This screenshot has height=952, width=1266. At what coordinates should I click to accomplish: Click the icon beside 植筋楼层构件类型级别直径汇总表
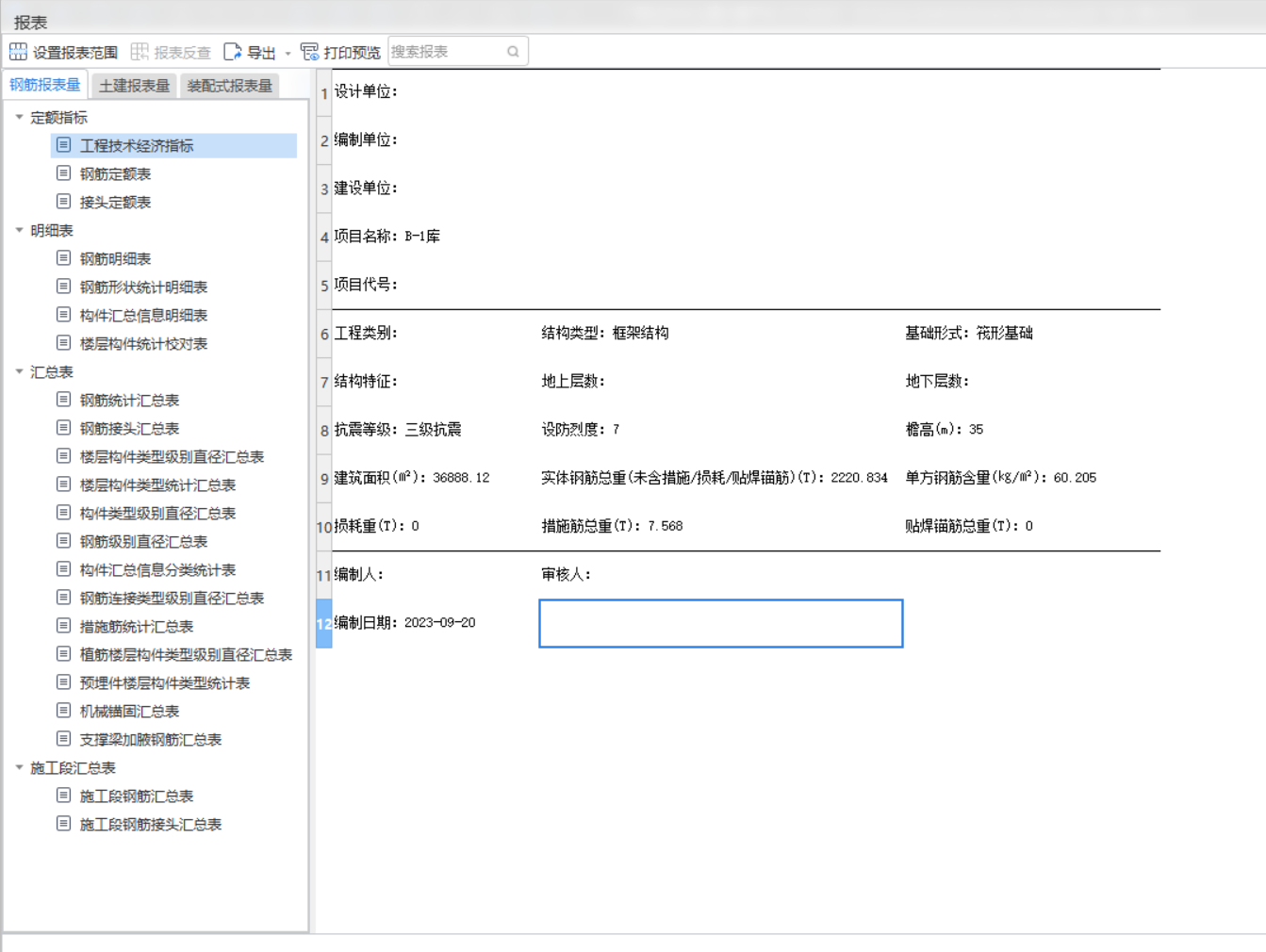pos(63,654)
